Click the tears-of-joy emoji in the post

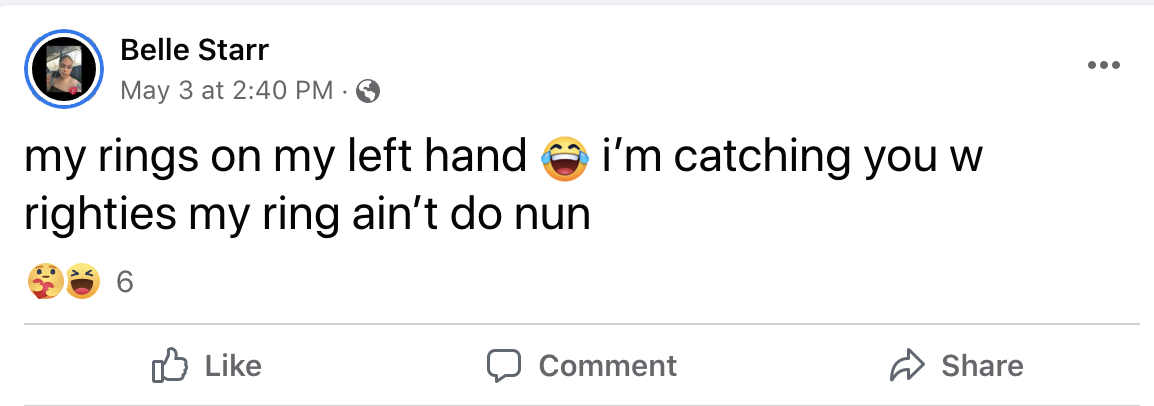[x=563, y=160]
